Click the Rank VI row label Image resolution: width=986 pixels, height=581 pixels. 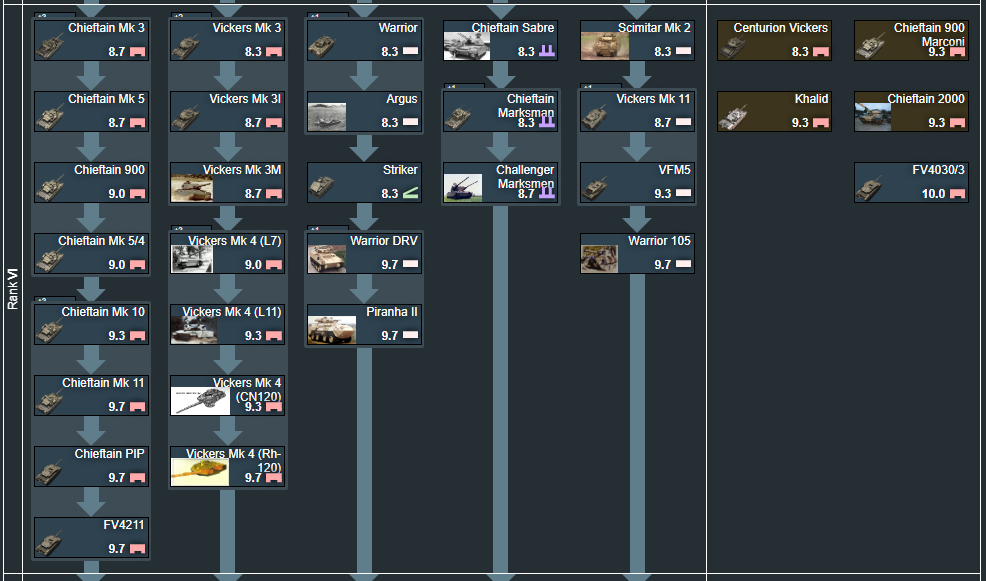[x=13, y=288]
